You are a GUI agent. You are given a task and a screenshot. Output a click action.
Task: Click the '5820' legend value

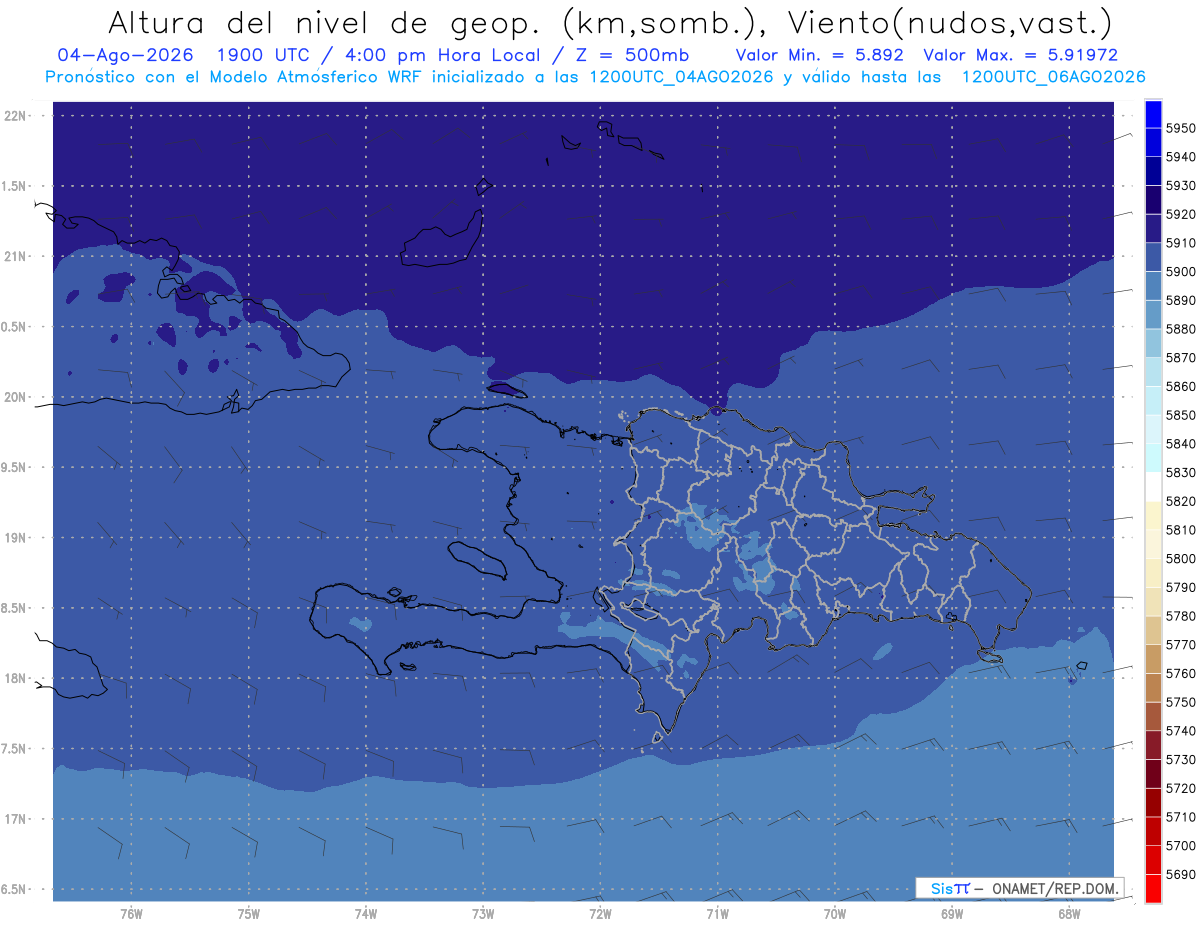tap(1180, 501)
